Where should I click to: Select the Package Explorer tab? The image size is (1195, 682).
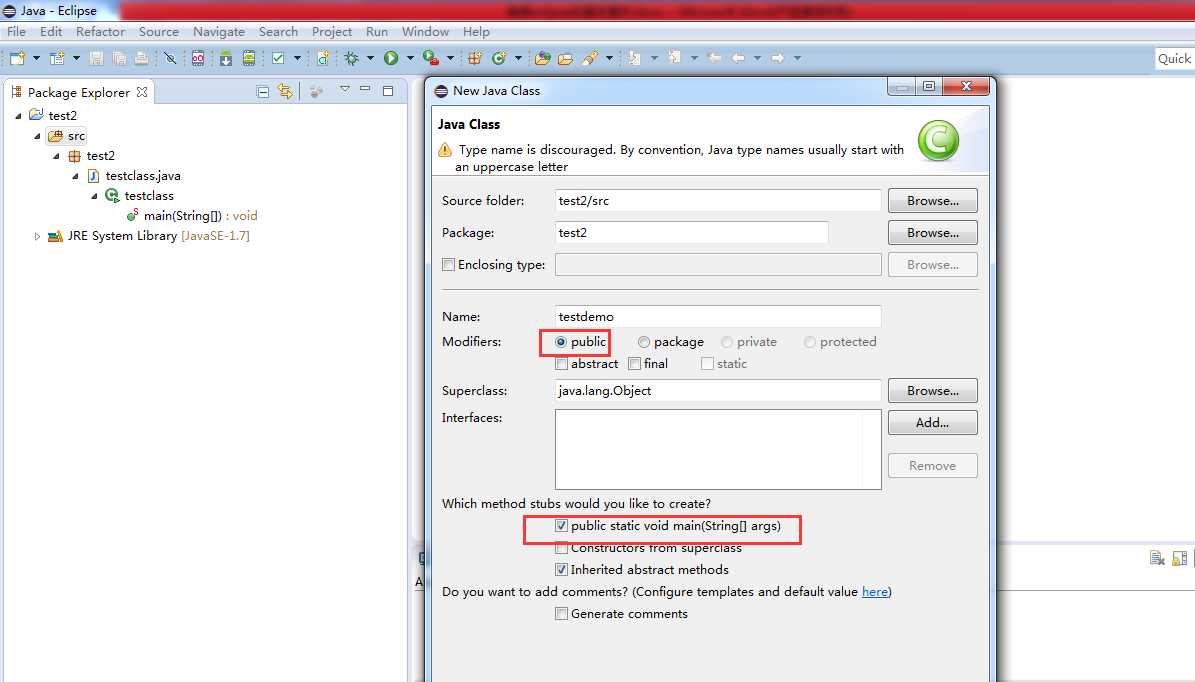pyautogui.click(x=78, y=92)
